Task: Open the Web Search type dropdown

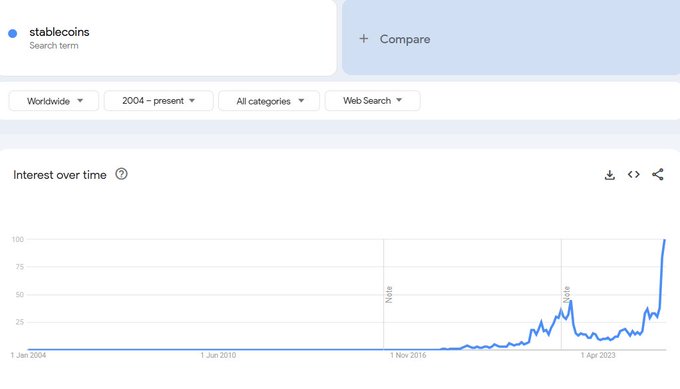Action: 373,101
